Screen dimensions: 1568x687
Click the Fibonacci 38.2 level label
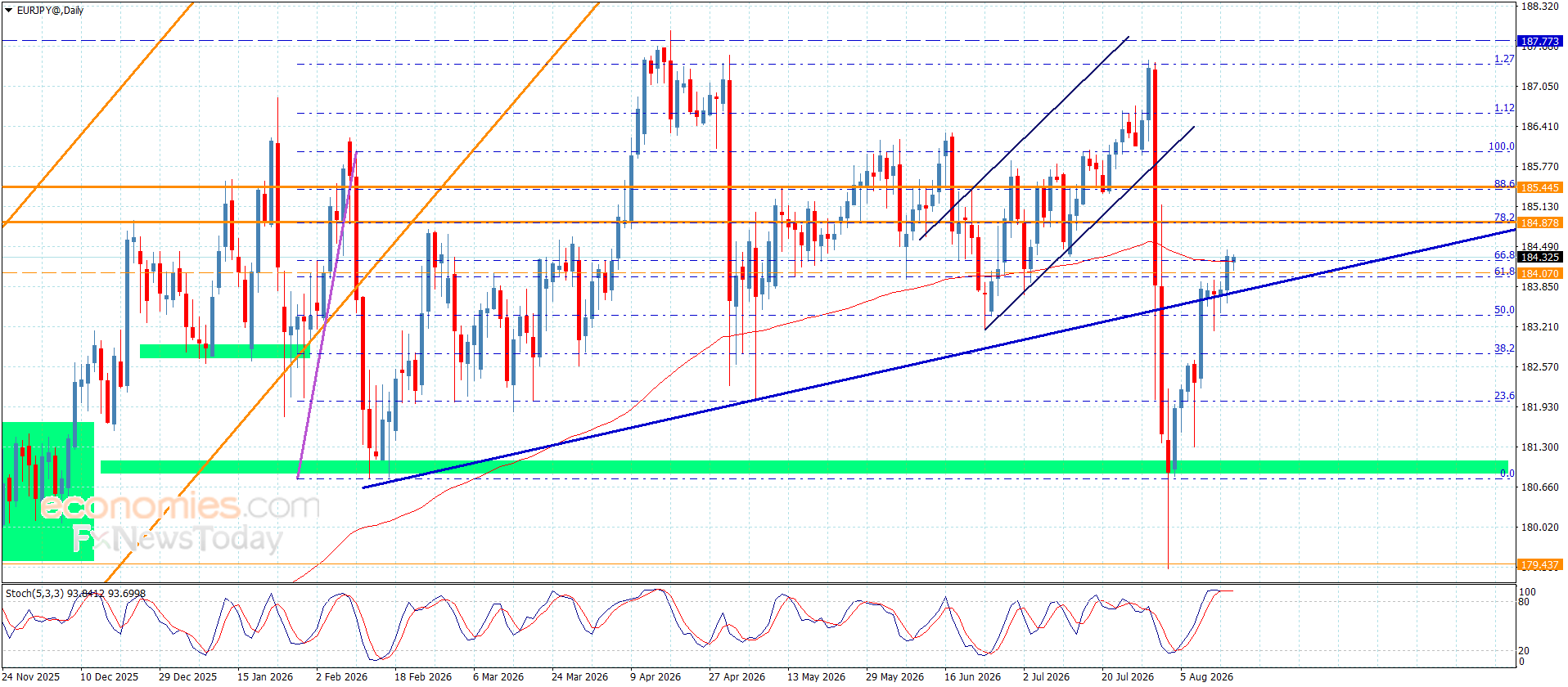click(x=1504, y=348)
